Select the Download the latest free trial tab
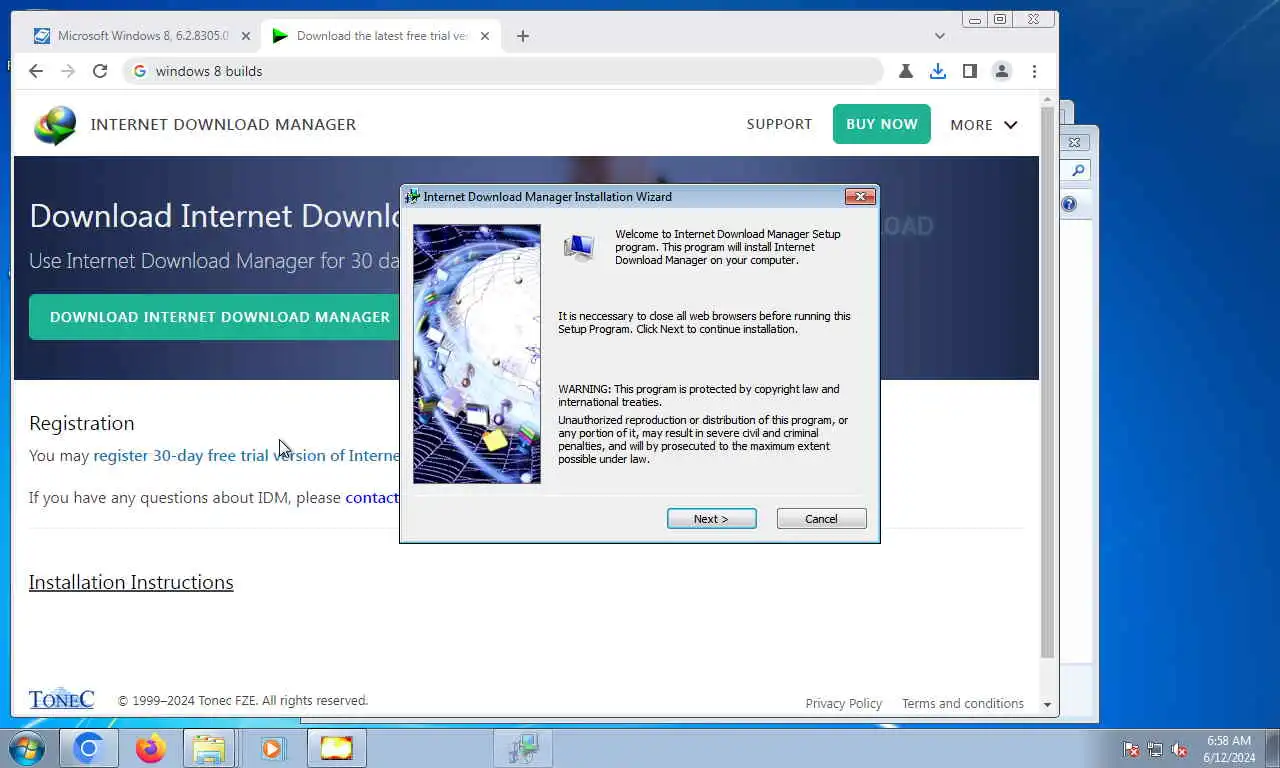The width and height of the screenshot is (1280, 768). click(x=381, y=36)
